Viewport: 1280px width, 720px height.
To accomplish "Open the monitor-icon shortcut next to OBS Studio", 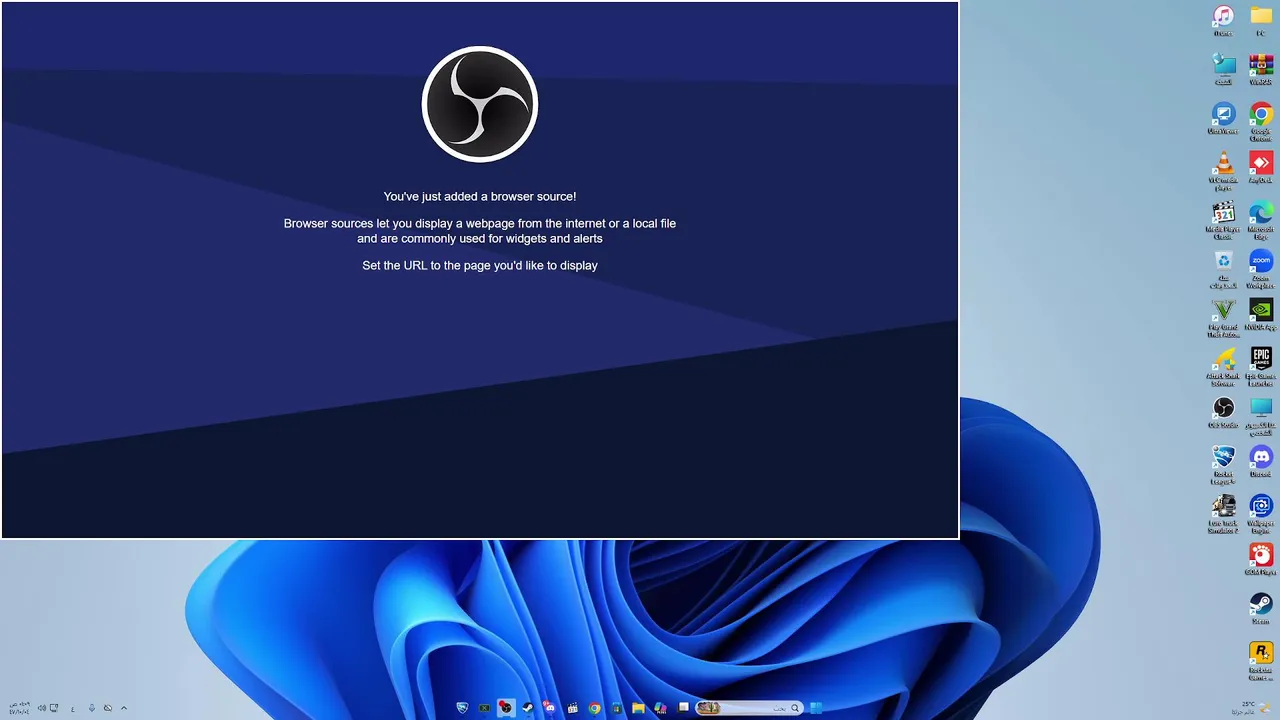I will [1261, 415].
